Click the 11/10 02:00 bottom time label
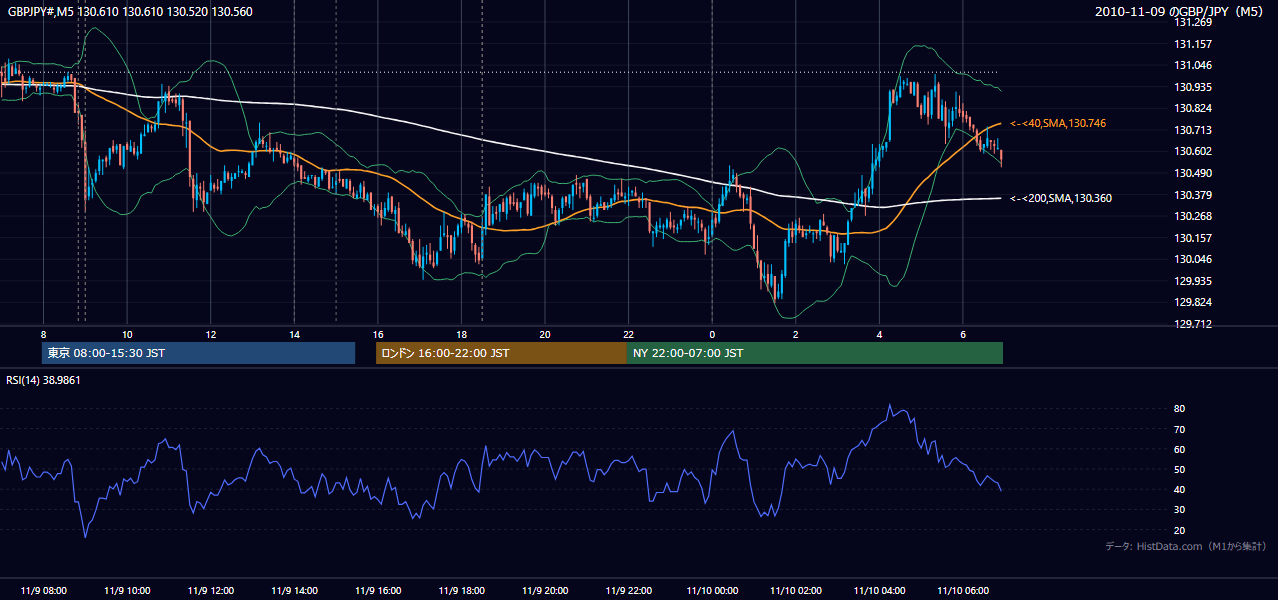1278x600 pixels. [x=796, y=591]
